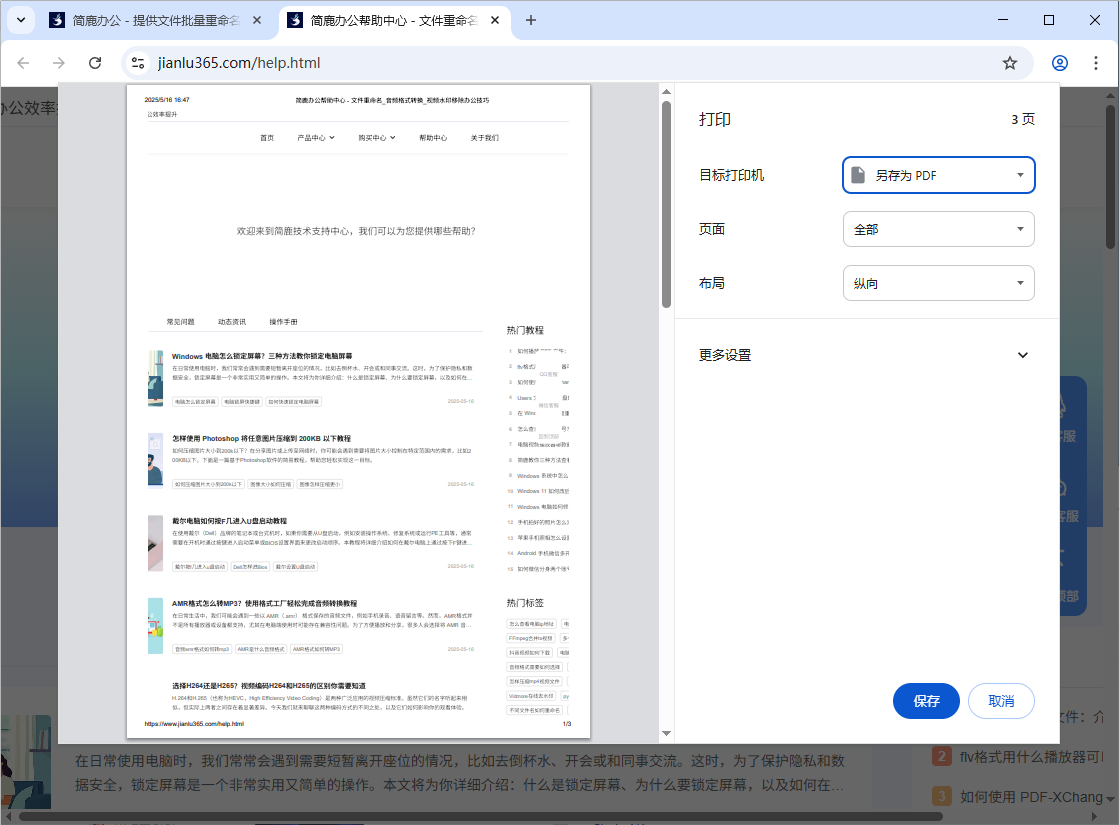
Task: Open a new tab with the plus icon
Action: pos(531,19)
